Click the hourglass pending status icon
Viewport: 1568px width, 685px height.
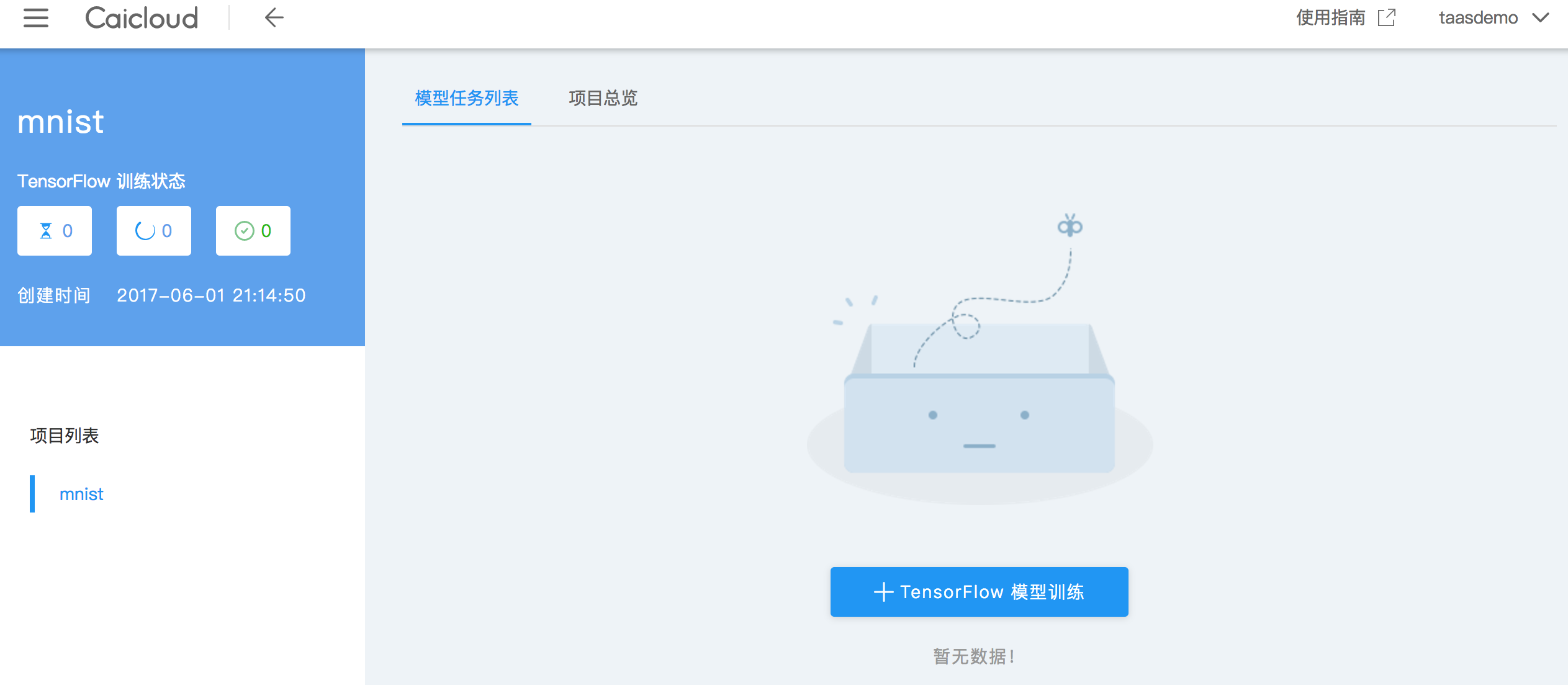(x=46, y=231)
